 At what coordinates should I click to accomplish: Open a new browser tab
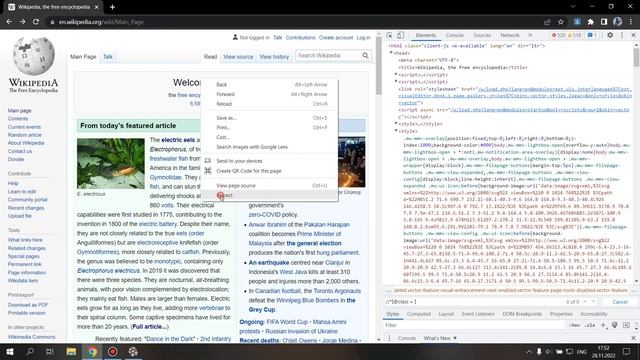[x=112, y=7]
